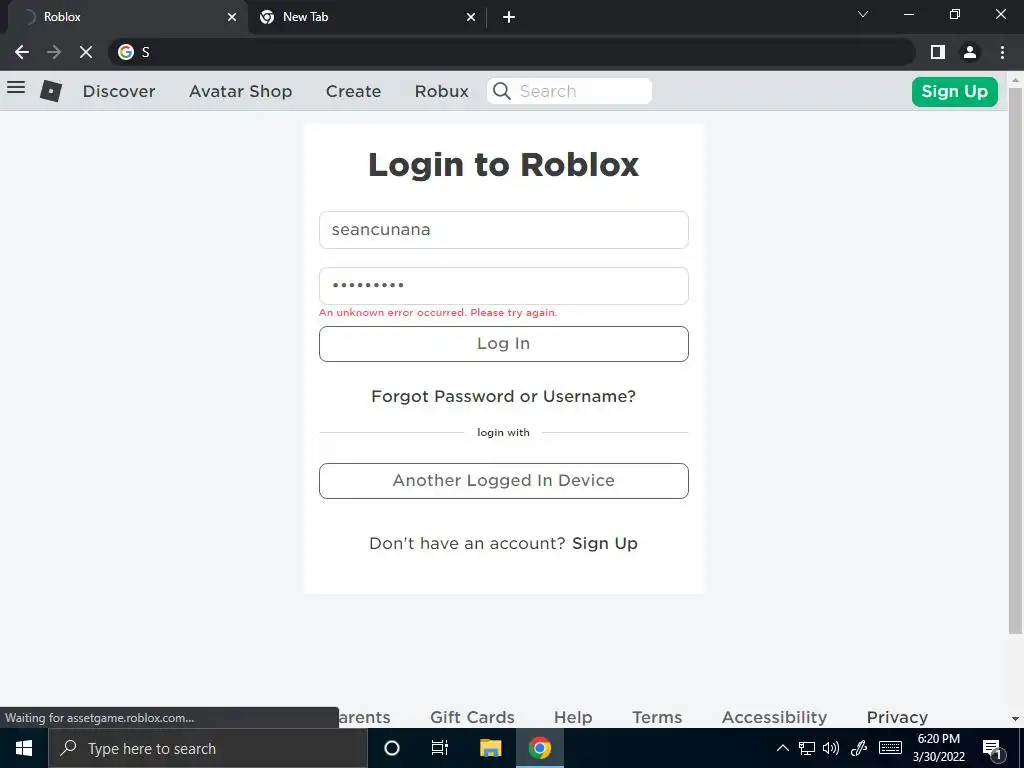The image size is (1024, 768).
Task: Open the Accessibility footer link
Action: pos(775,717)
